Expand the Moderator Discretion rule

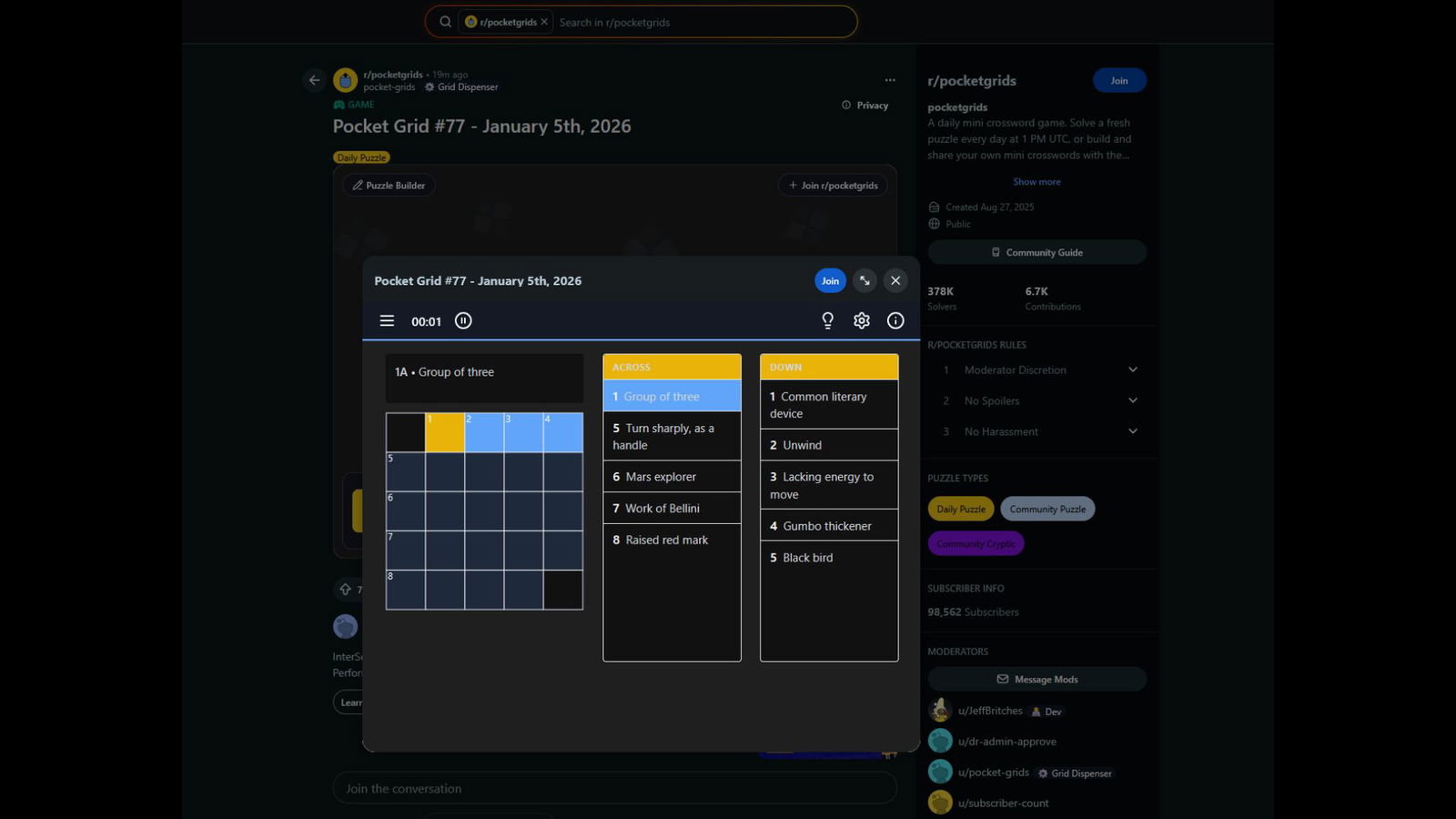(x=1132, y=369)
